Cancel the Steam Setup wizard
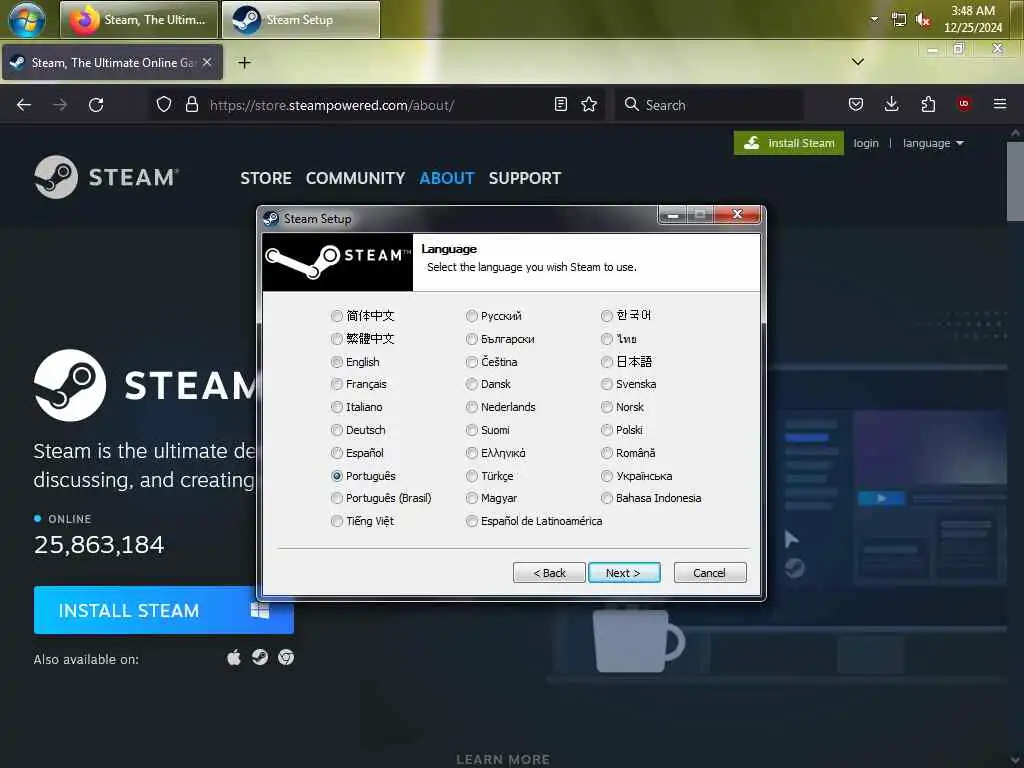The width and height of the screenshot is (1024, 768). (x=710, y=573)
